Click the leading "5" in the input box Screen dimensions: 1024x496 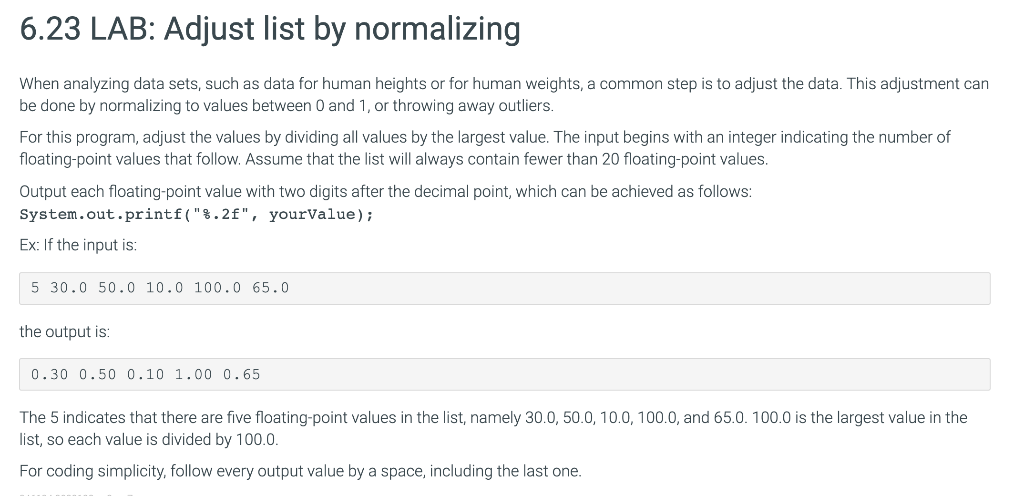coord(35,288)
